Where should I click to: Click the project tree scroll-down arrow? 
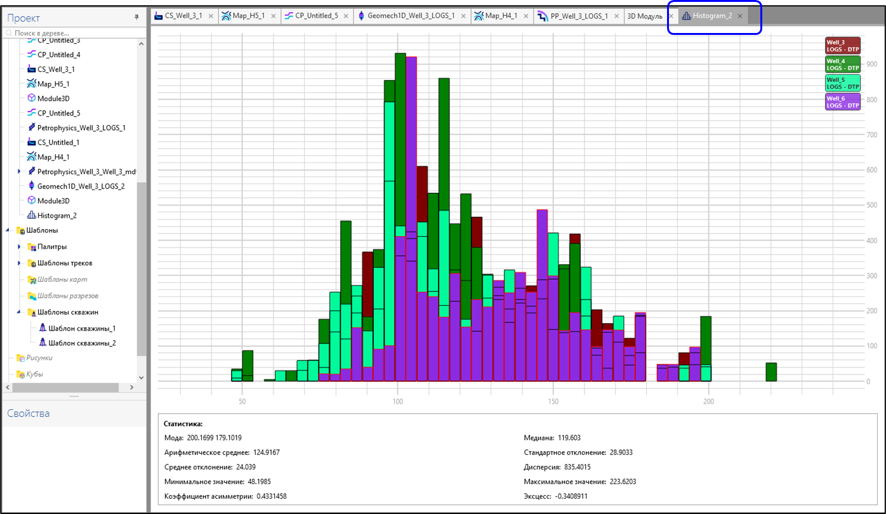[141, 377]
